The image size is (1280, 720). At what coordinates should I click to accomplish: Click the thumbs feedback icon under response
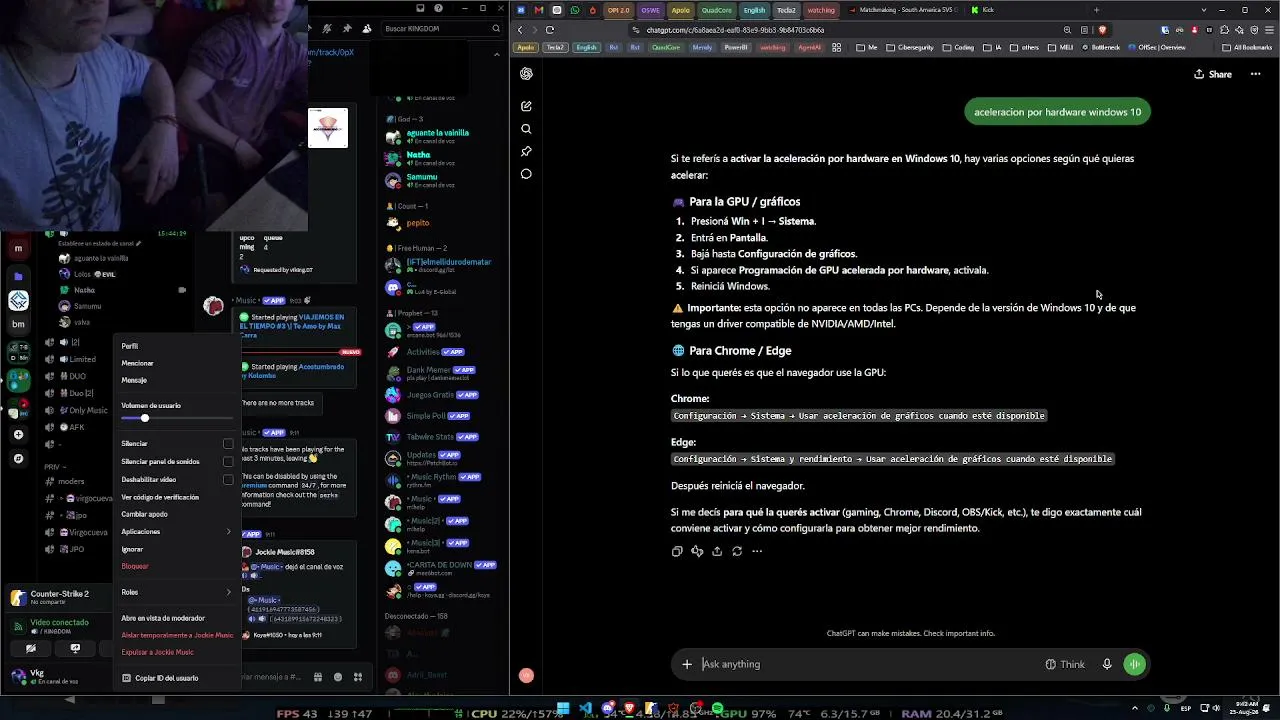click(x=697, y=551)
